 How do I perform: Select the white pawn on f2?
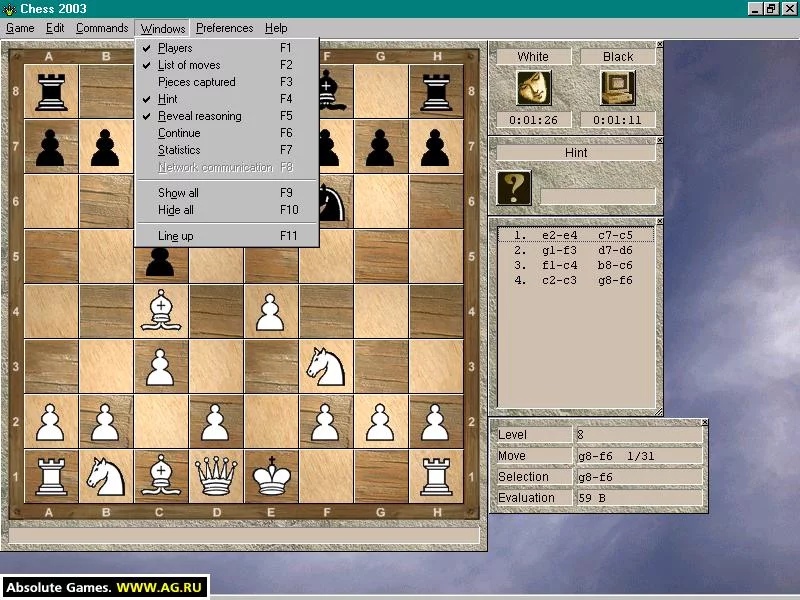(325, 422)
